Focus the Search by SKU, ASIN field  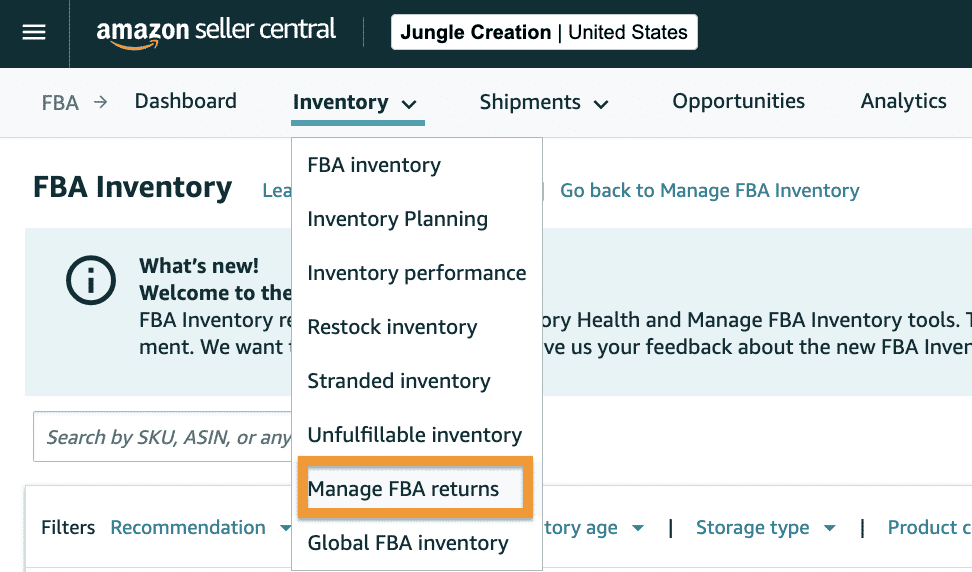[x=165, y=437]
